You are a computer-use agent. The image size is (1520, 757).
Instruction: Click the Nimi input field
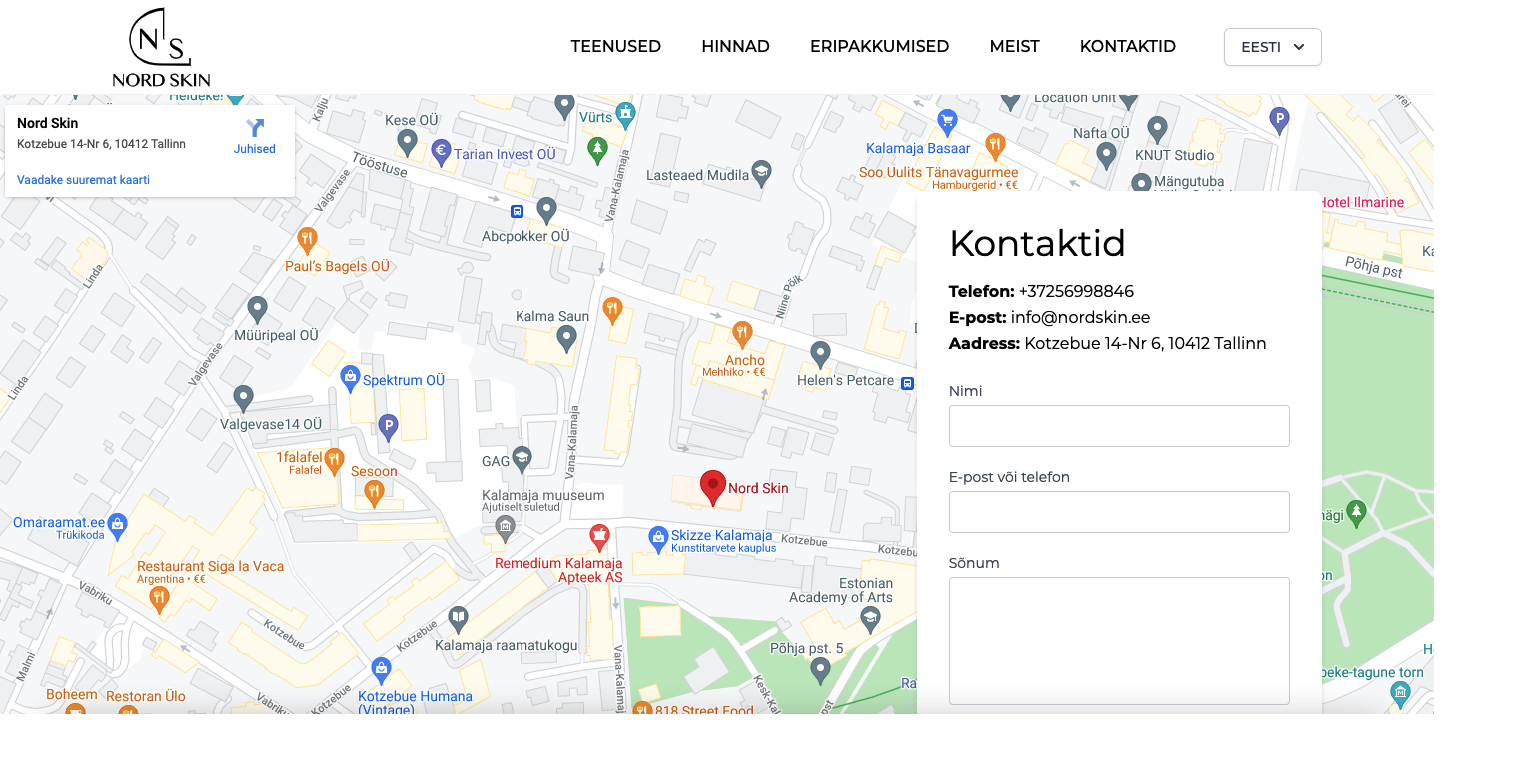pos(1118,426)
